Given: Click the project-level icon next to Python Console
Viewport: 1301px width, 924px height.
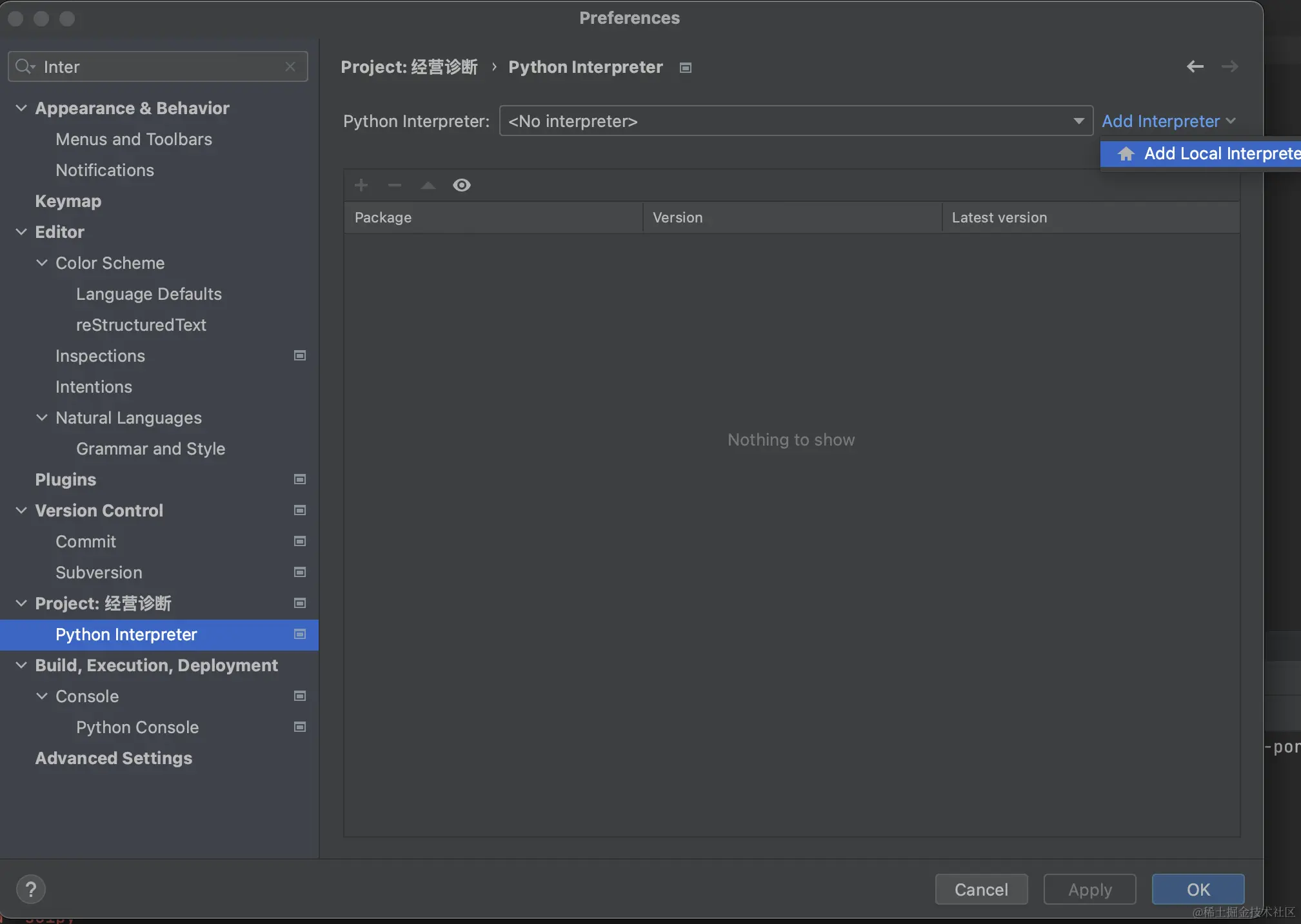Looking at the screenshot, I should (300, 727).
